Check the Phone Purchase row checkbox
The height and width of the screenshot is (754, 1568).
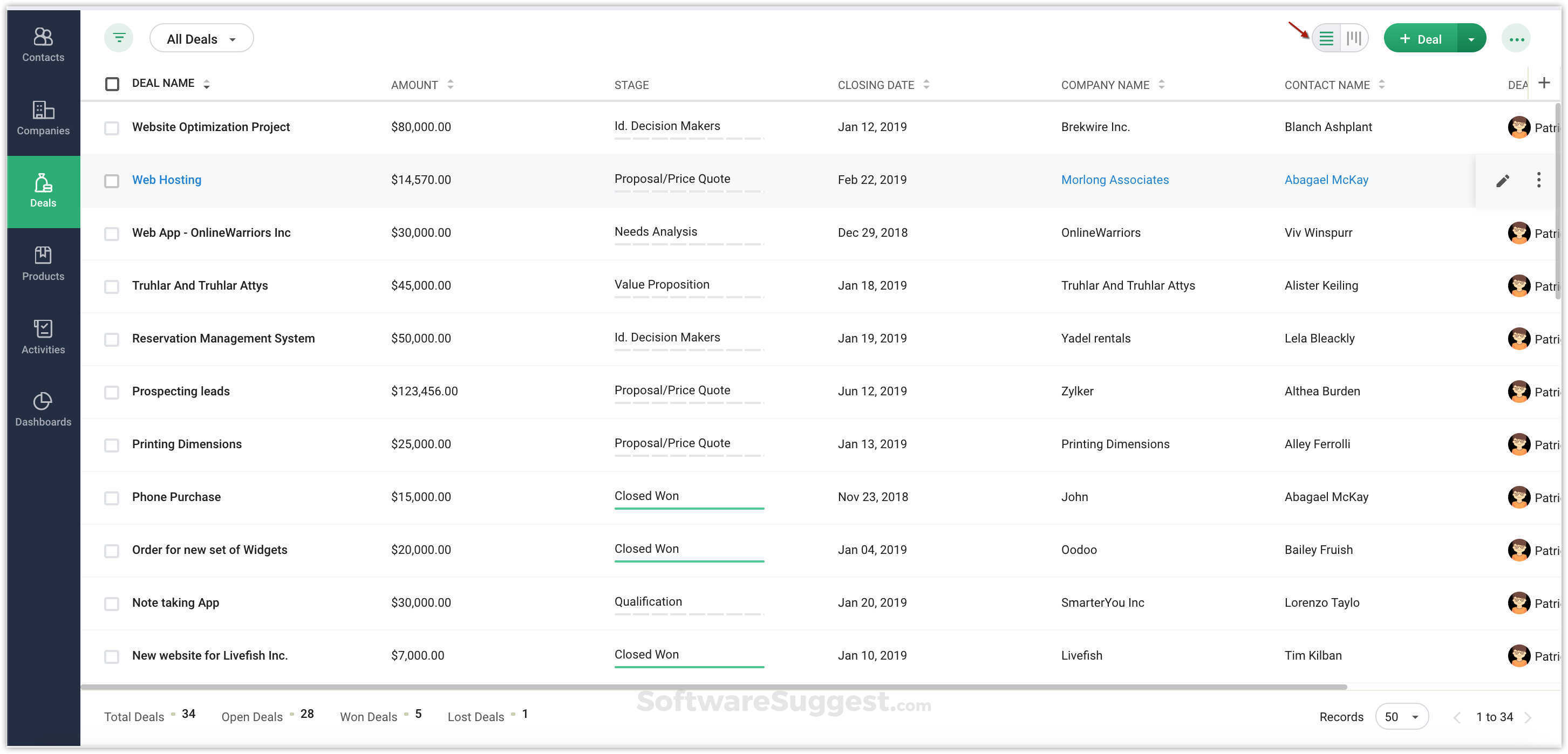(112, 498)
